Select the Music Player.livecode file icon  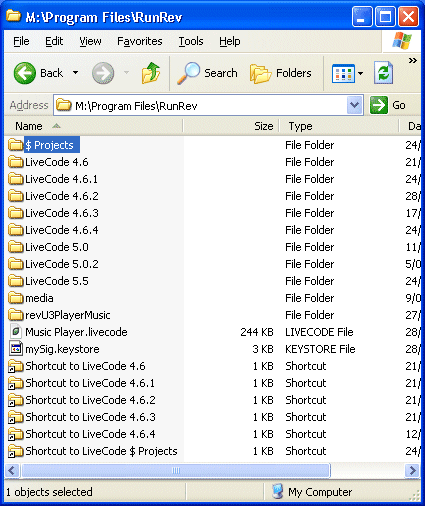pyautogui.click(x=15, y=332)
